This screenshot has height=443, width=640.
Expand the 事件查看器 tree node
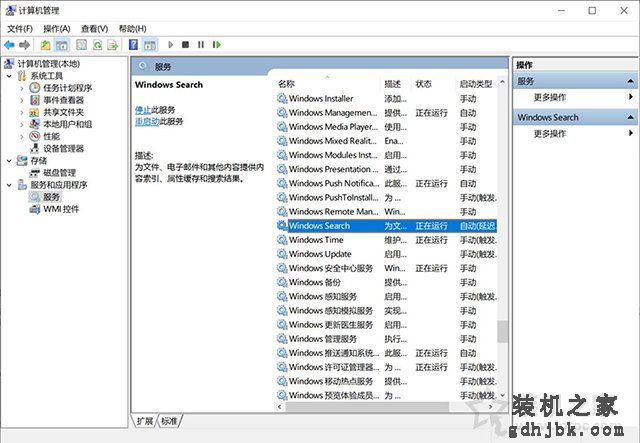coord(22,100)
